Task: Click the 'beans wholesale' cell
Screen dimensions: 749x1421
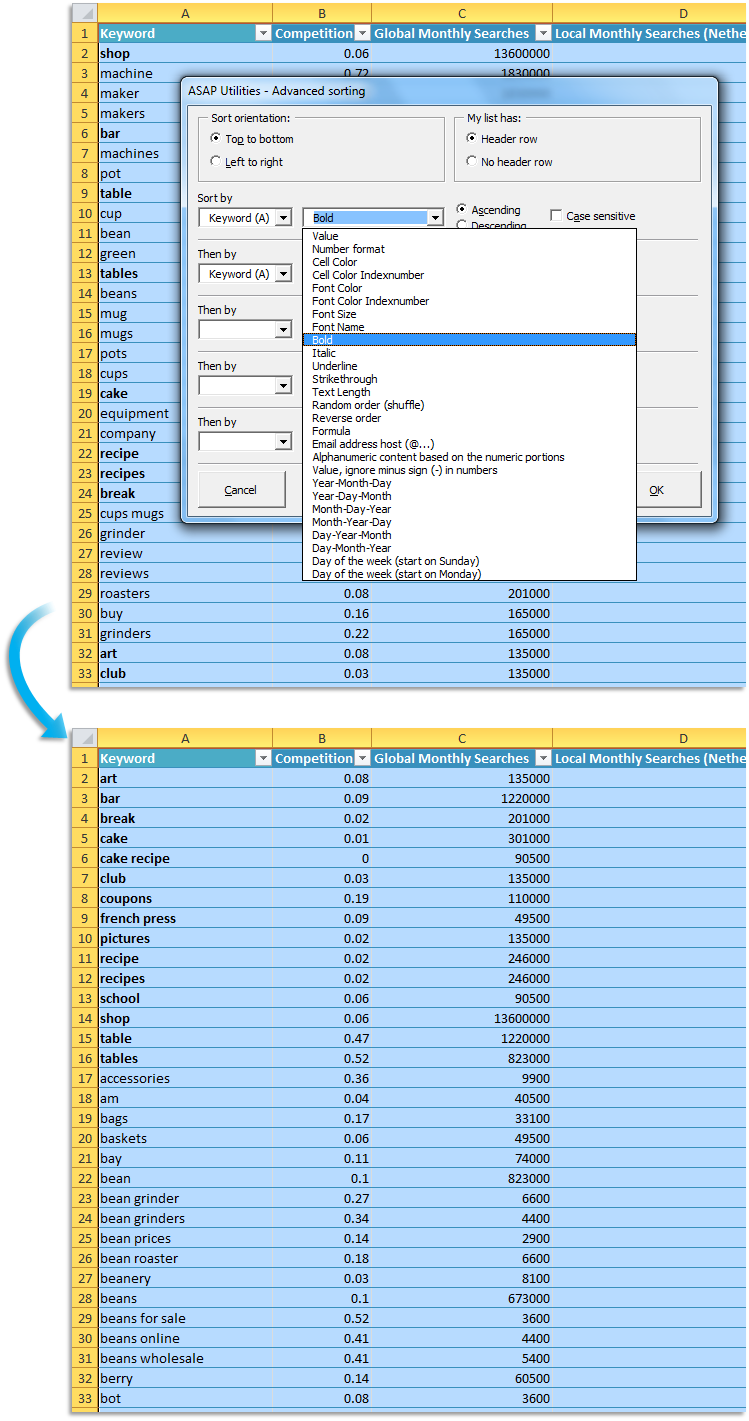Action: (185, 1358)
